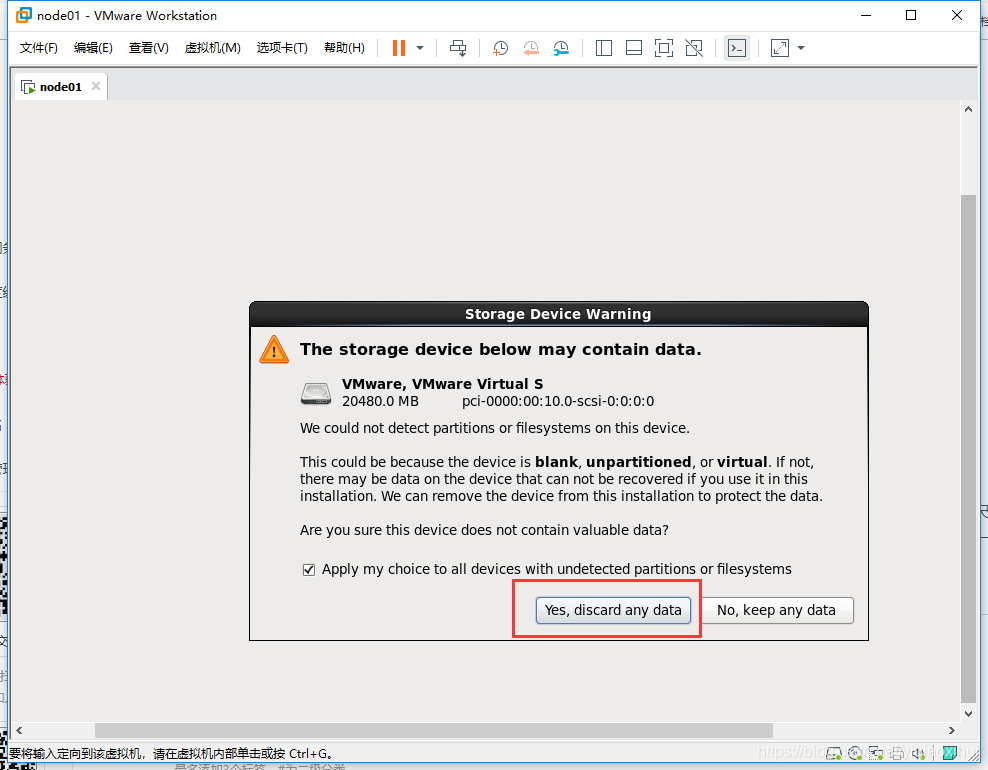Open the 虚拟机(M) menu
The image size is (988, 770).
click(x=212, y=48)
